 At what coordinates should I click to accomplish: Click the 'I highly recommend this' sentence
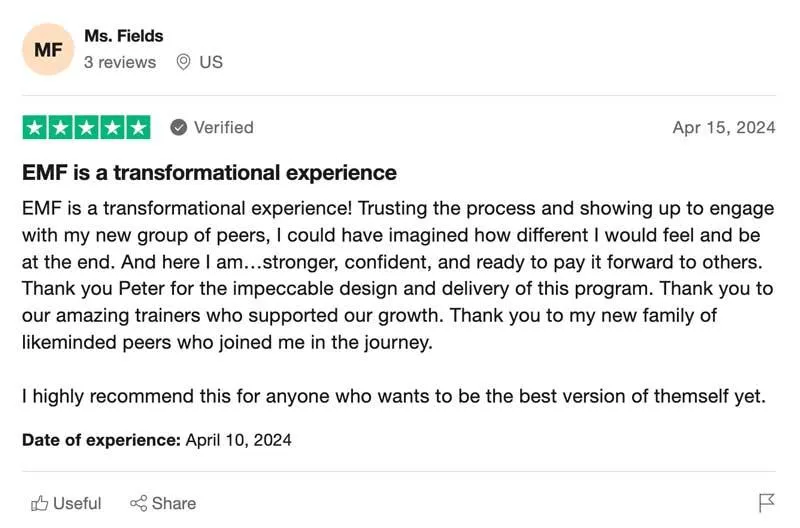pyautogui.click(x=393, y=396)
